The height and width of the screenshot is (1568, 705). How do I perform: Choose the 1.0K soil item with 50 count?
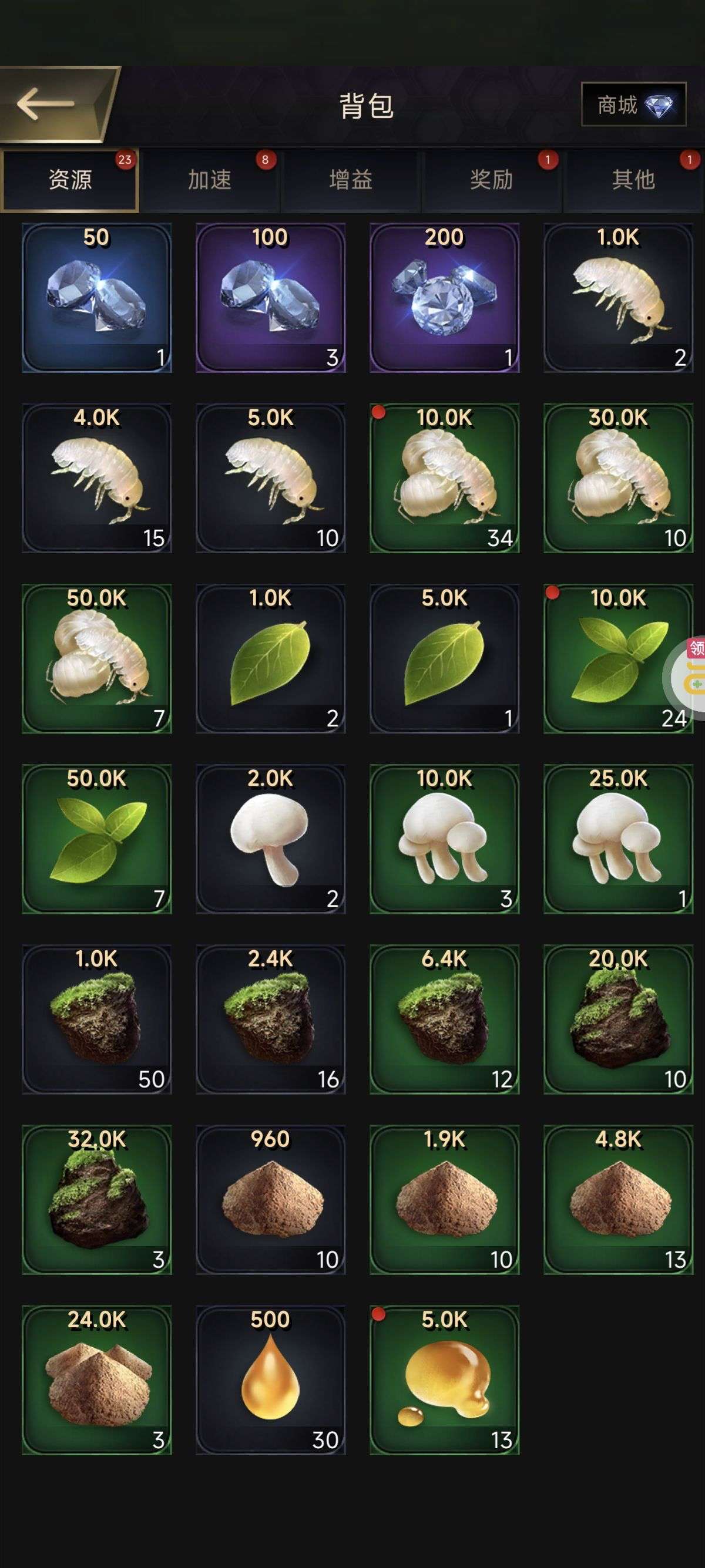click(97, 1019)
